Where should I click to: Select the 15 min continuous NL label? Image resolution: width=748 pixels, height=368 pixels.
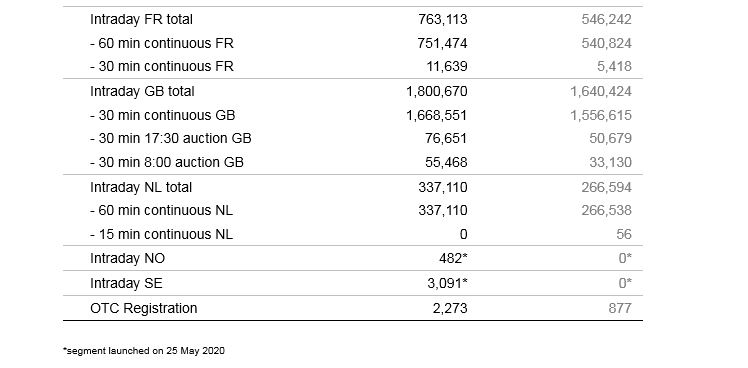coord(162,234)
